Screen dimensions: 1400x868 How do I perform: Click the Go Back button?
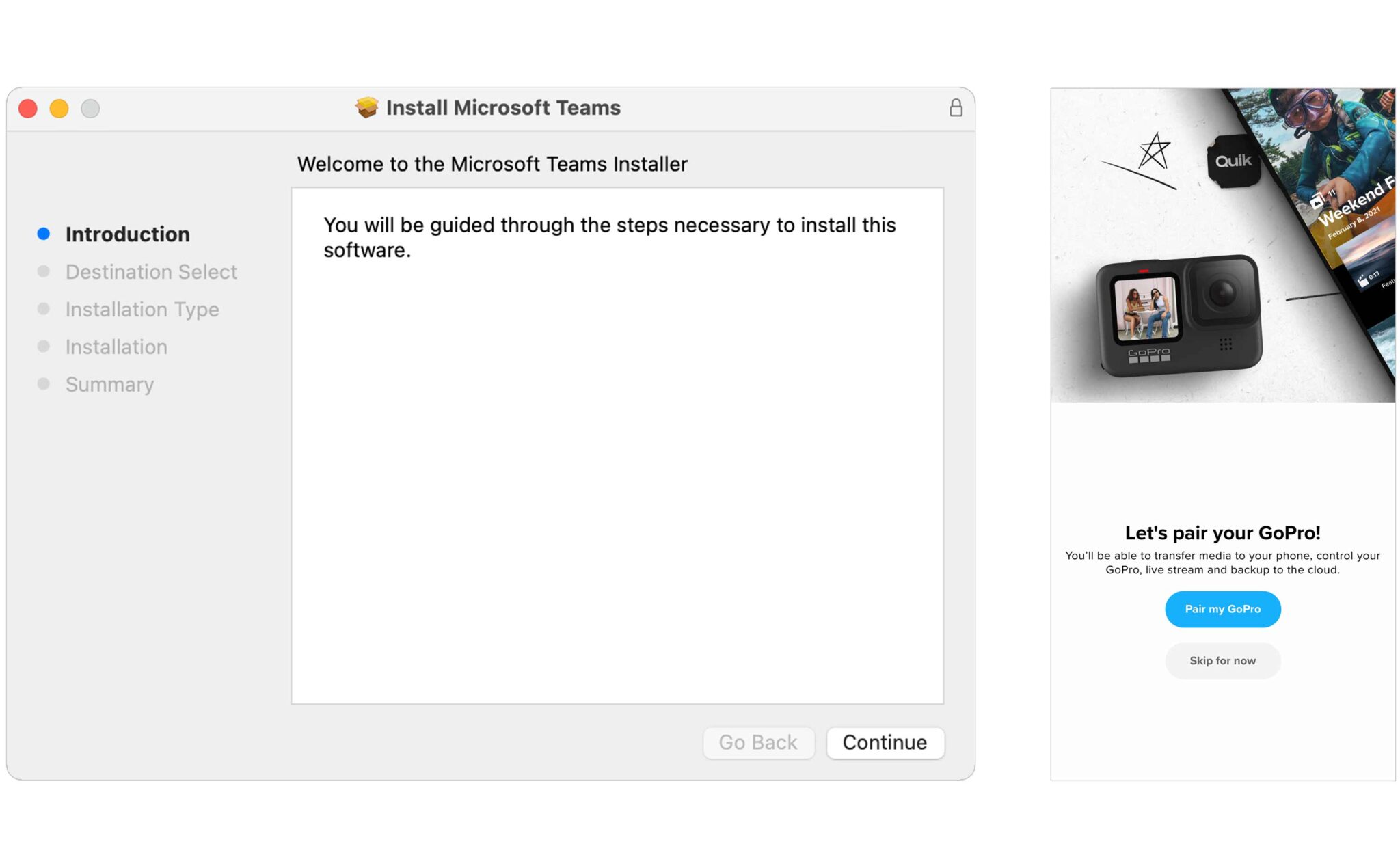pos(758,742)
